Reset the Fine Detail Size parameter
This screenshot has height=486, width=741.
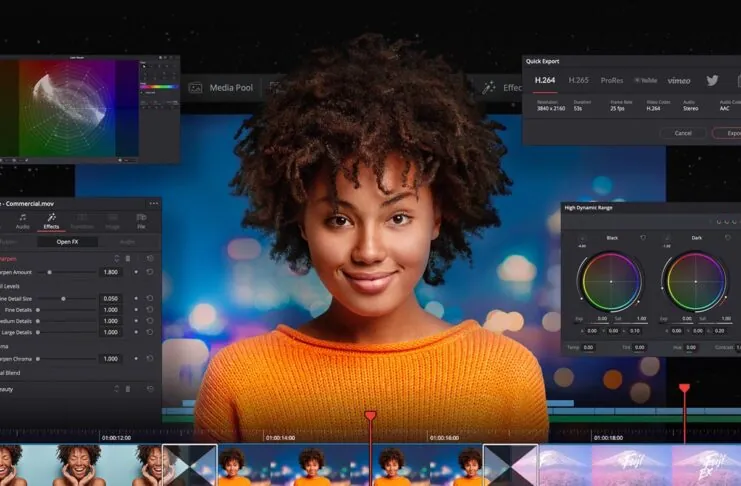tap(150, 299)
